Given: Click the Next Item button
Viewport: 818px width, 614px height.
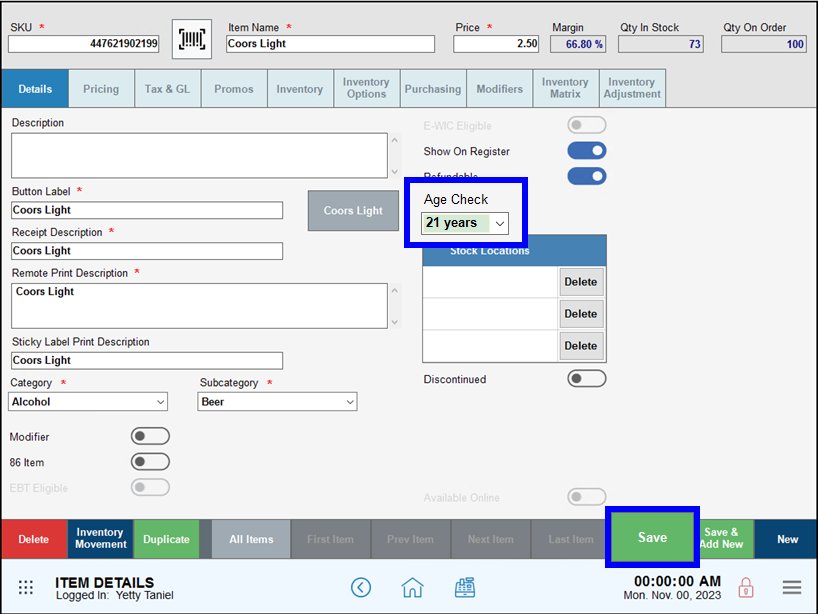Looking at the screenshot, I should point(491,539).
